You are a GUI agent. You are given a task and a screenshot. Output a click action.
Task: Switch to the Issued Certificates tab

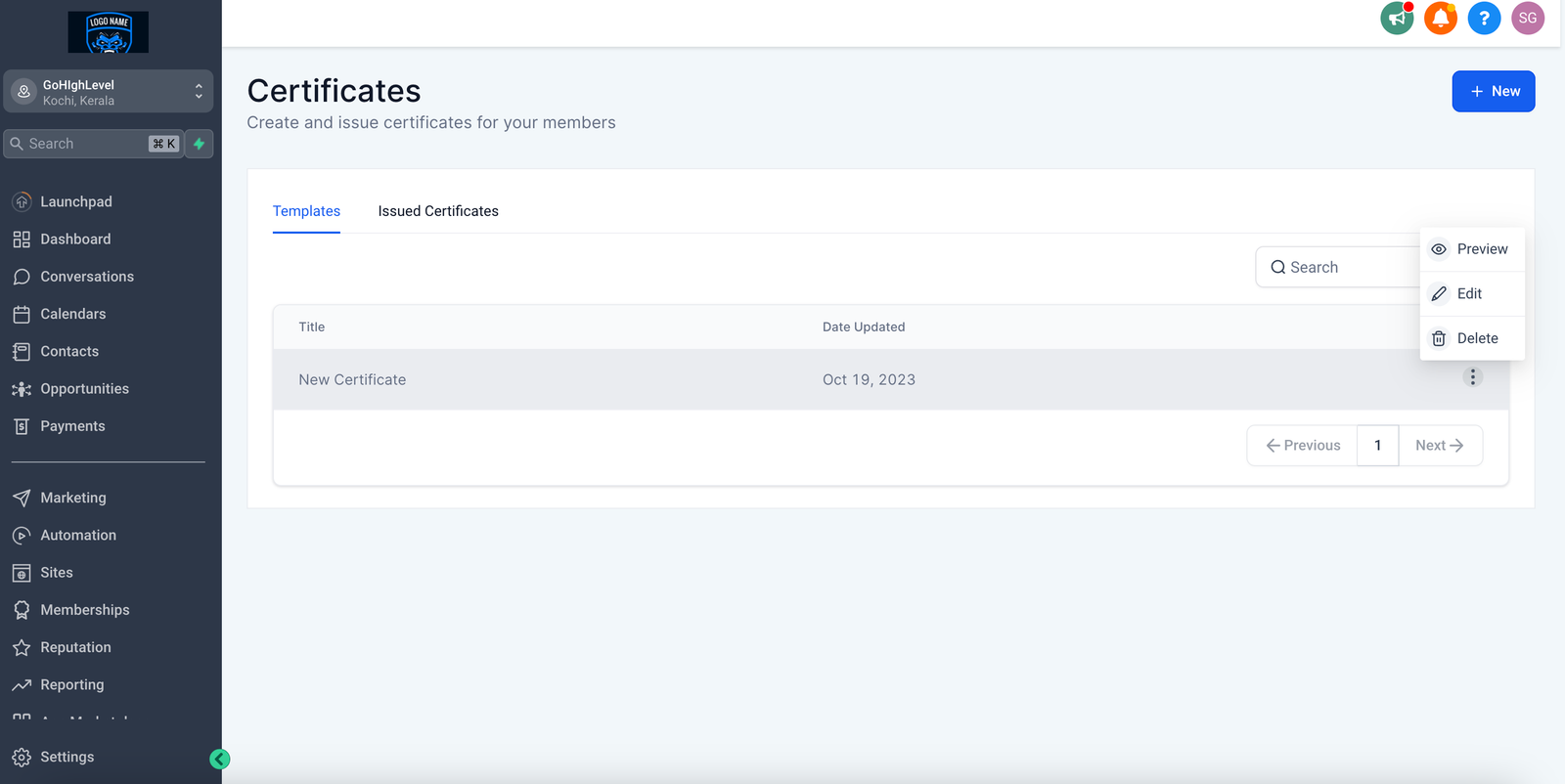pos(438,211)
